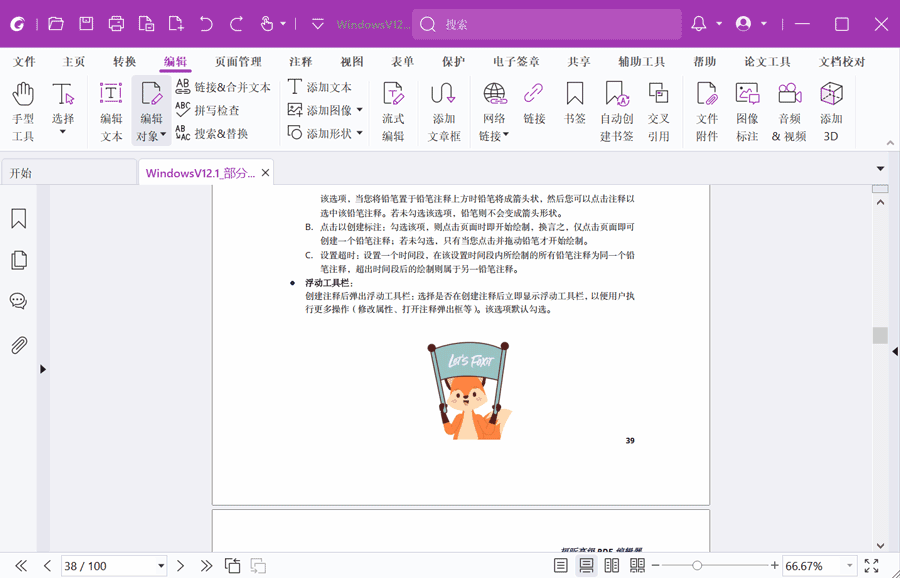Click the print icon in the title bar

click(117, 24)
